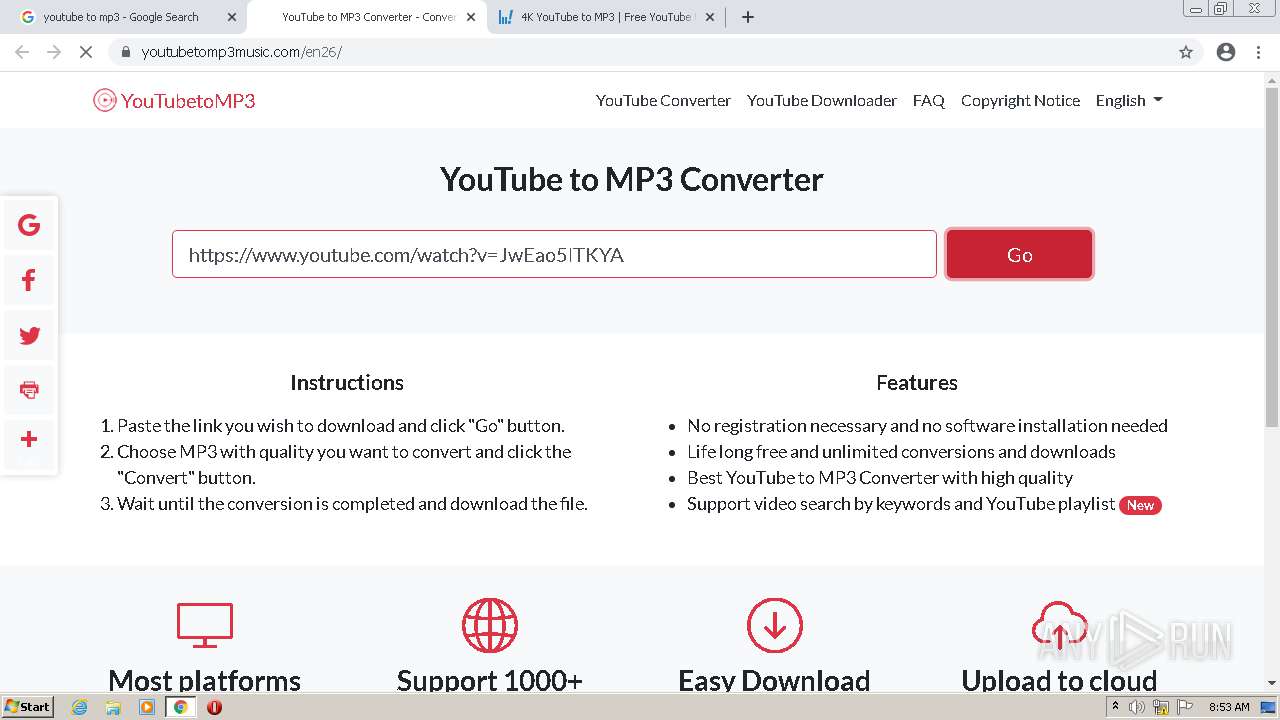Show hidden system tray icons
1280x720 pixels.
[x=1115, y=707]
